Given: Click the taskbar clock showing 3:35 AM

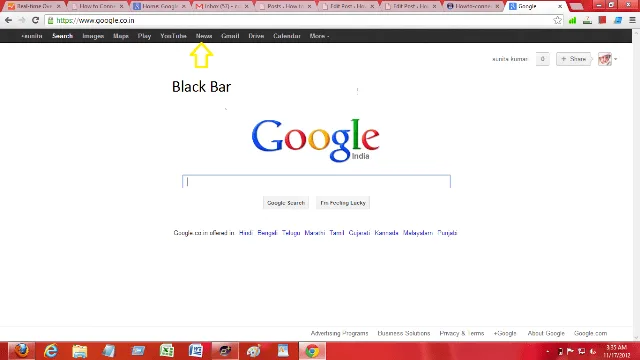Looking at the screenshot, I should click(617, 351).
